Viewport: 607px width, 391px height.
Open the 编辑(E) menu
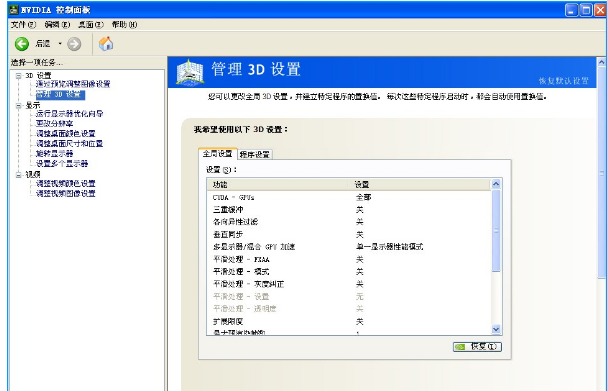point(57,25)
